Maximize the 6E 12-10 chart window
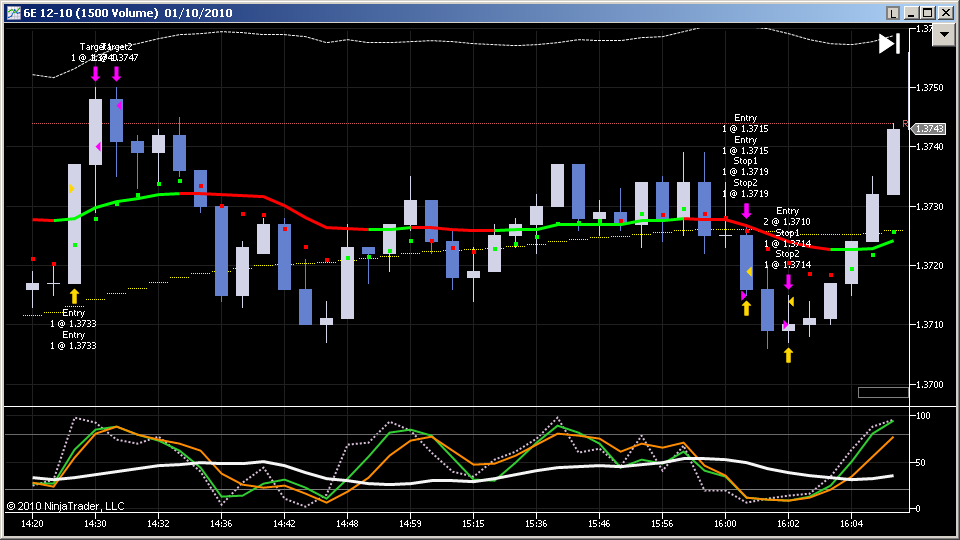The image size is (960, 540). point(928,13)
